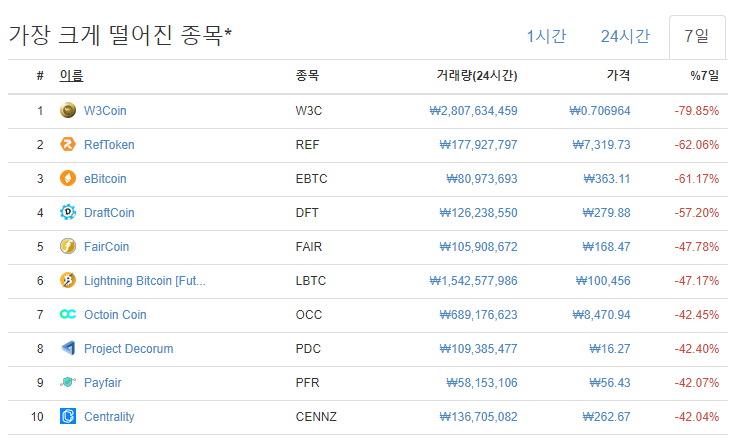Open the W3Coin name link

[105, 111]
